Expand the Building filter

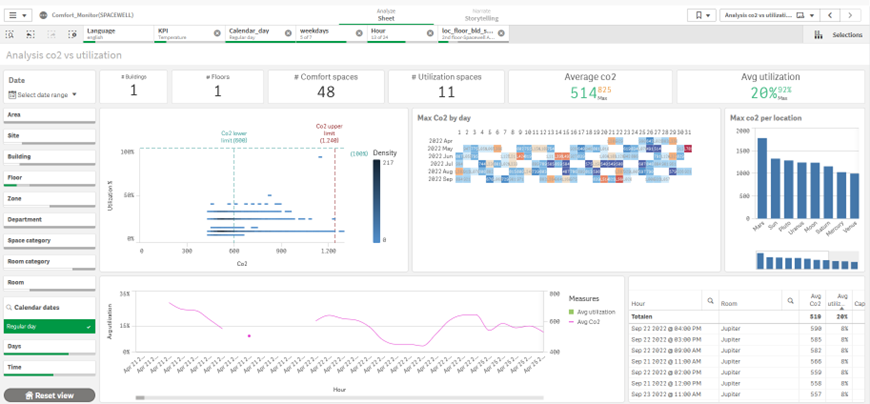click(49, 158)
